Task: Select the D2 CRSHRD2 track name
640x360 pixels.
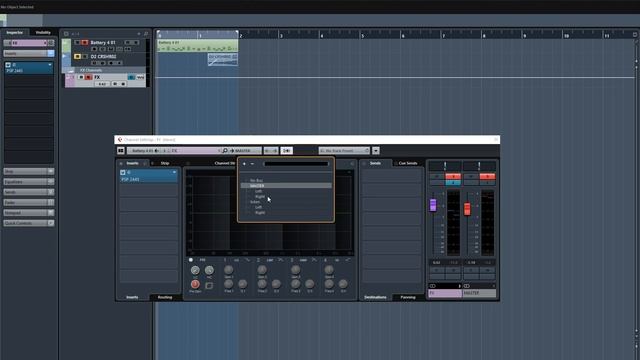Action: tap(103, 56)
